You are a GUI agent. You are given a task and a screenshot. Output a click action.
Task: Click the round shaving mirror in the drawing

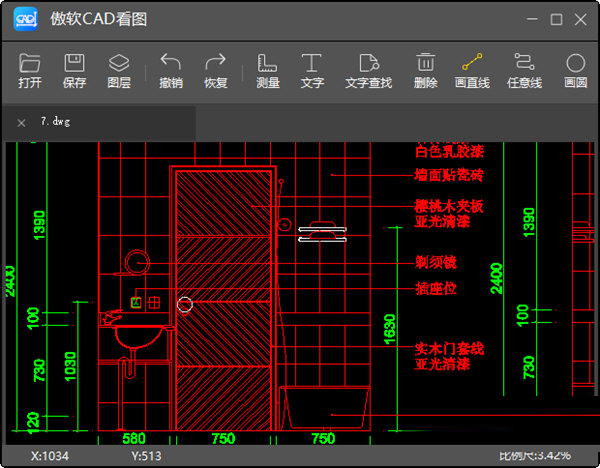click(x=137, y=262)
